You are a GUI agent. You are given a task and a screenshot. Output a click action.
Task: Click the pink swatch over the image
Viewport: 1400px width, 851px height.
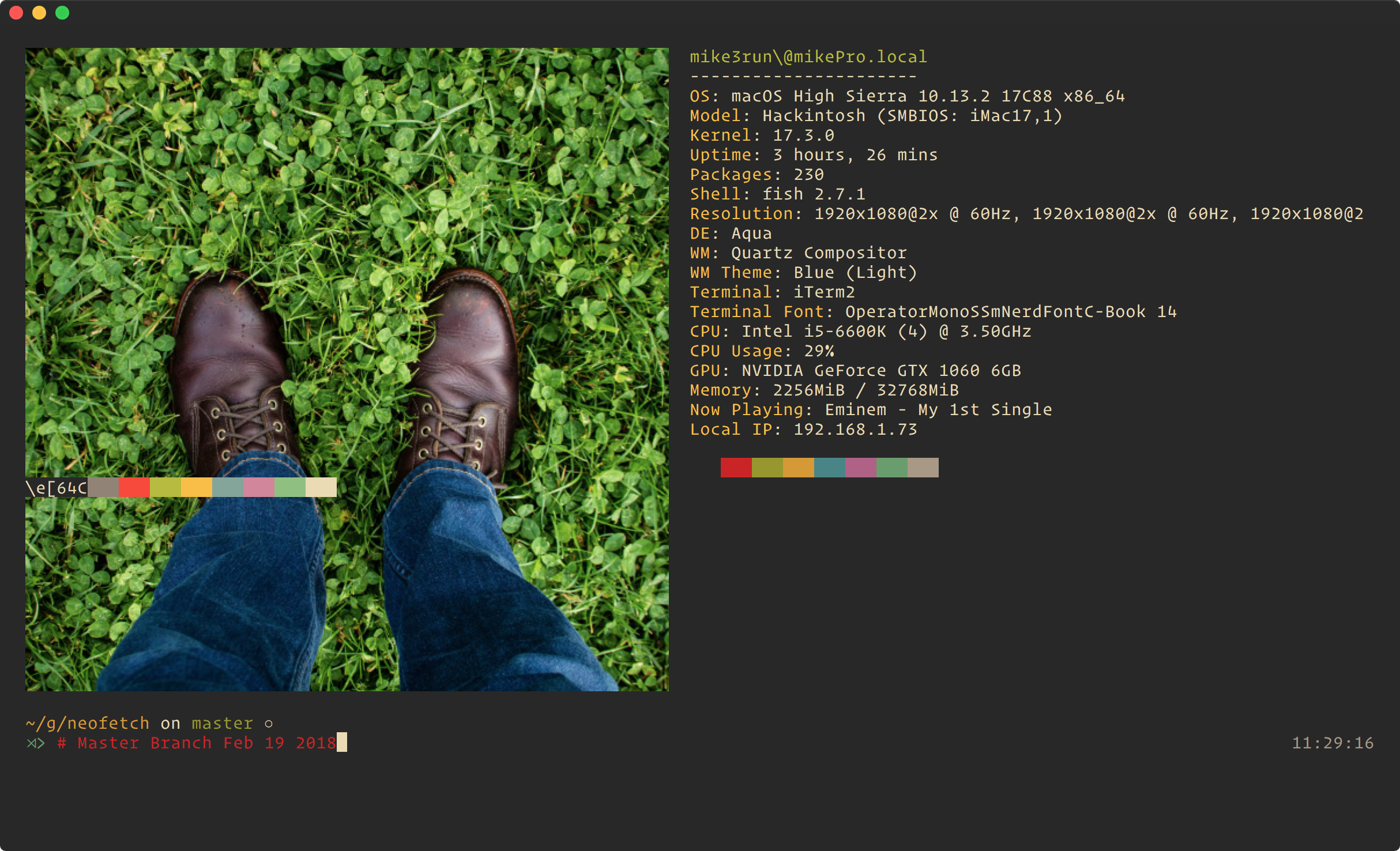click(259, 487)
